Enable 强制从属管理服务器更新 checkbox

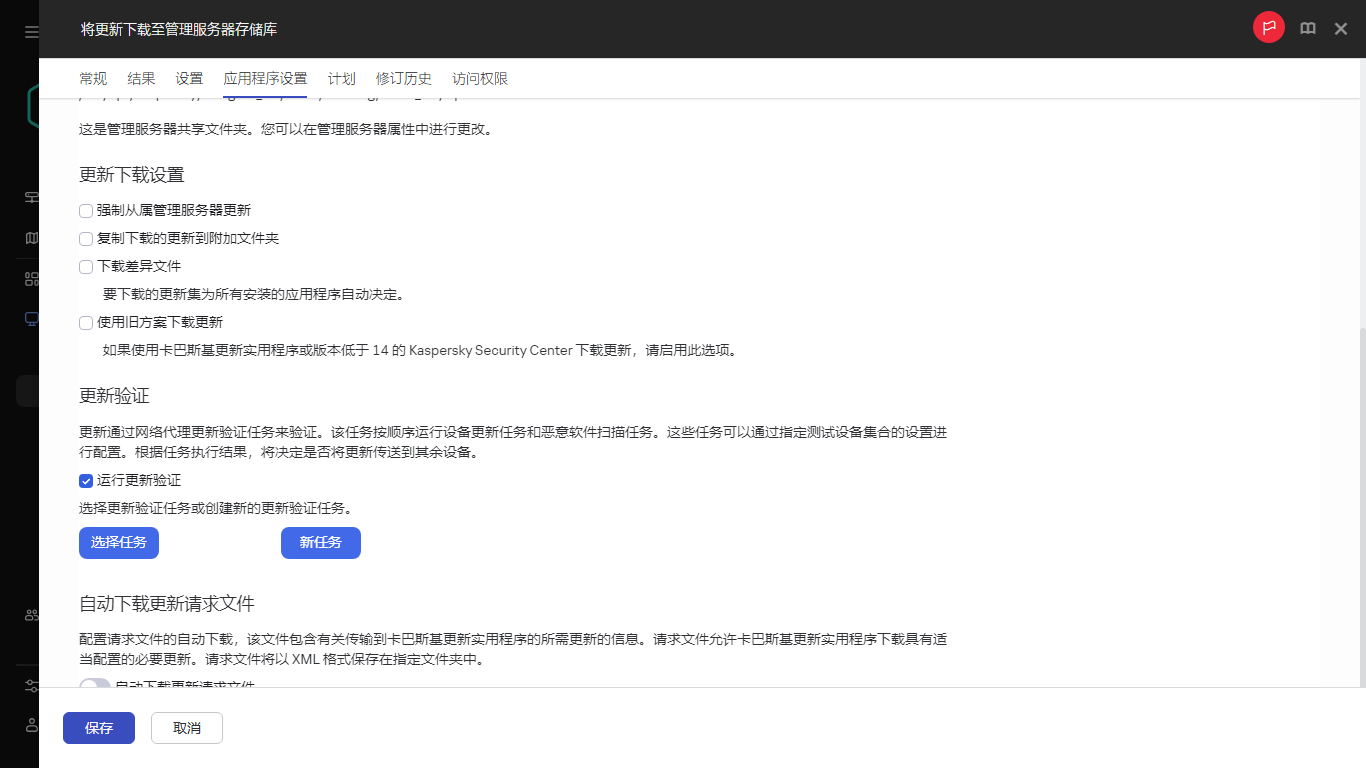pyautogui.click(x=86, y=210)
